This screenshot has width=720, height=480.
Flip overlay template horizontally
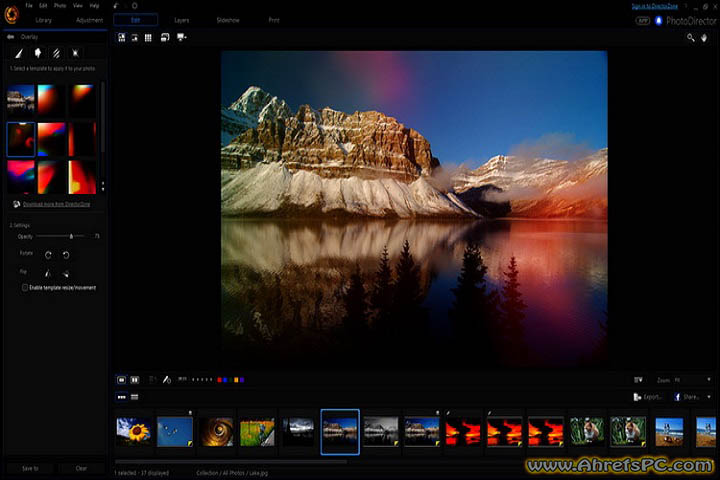pyautogui.click(x=48, y=273)
